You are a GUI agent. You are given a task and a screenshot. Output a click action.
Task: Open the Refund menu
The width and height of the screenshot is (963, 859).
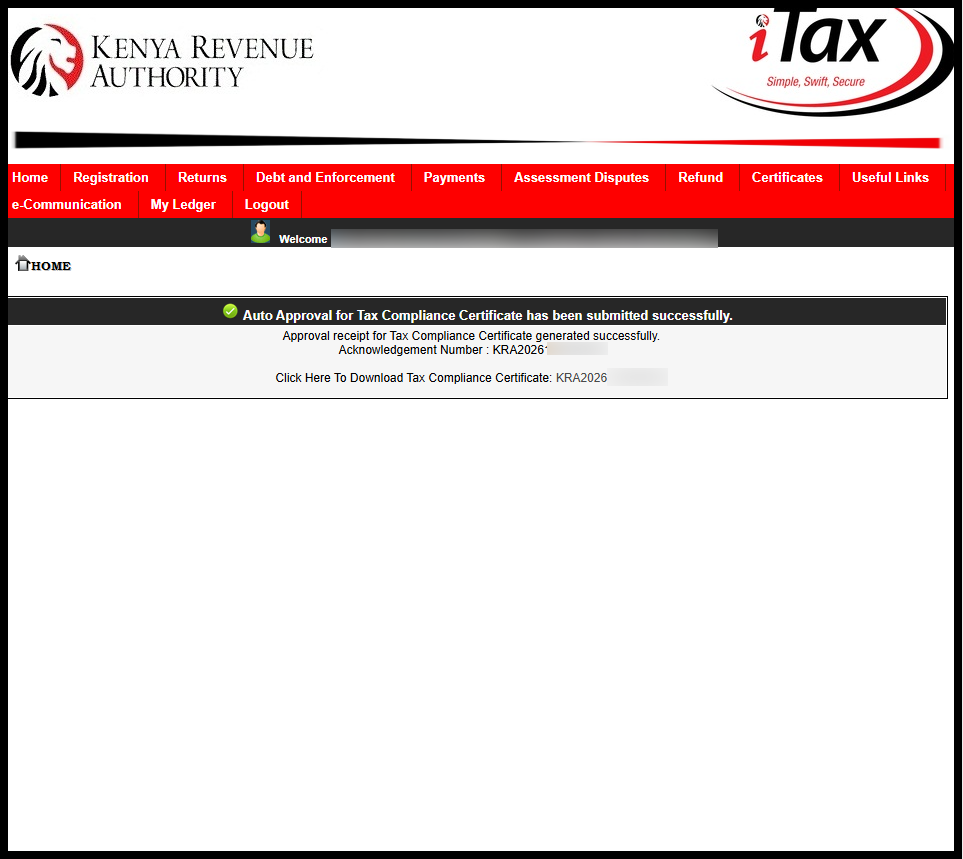pos(700,177)
